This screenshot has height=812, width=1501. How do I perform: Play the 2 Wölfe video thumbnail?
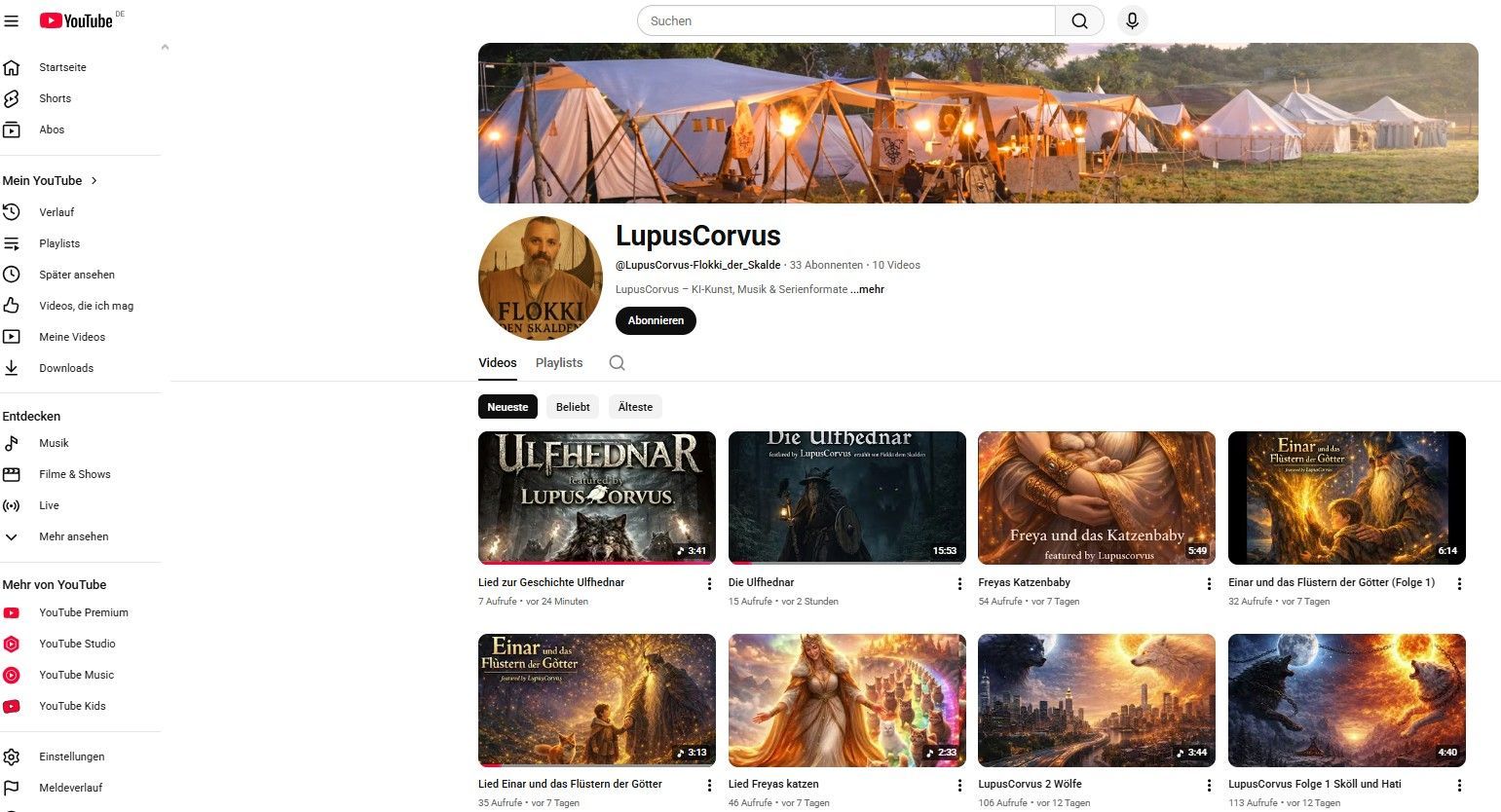click(1097, 700)
